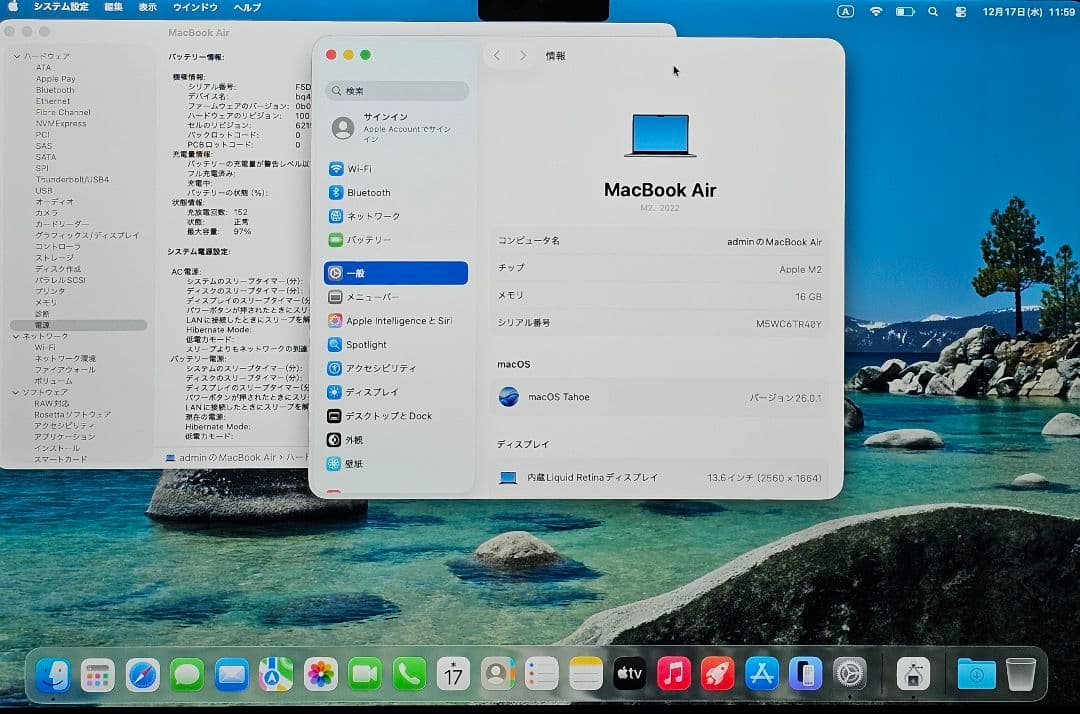Viewport: 1080px width, 714px height.
Task: Click the back navigation chevron
Action: click(497, 55)
